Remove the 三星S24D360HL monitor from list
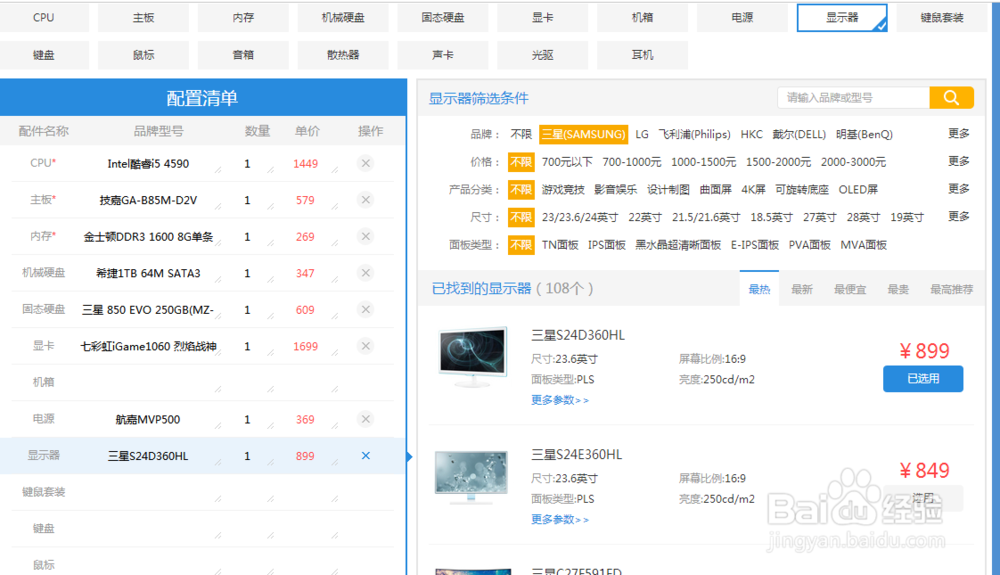The width and height of the screenshot is (1000, 575). (365, 456)
